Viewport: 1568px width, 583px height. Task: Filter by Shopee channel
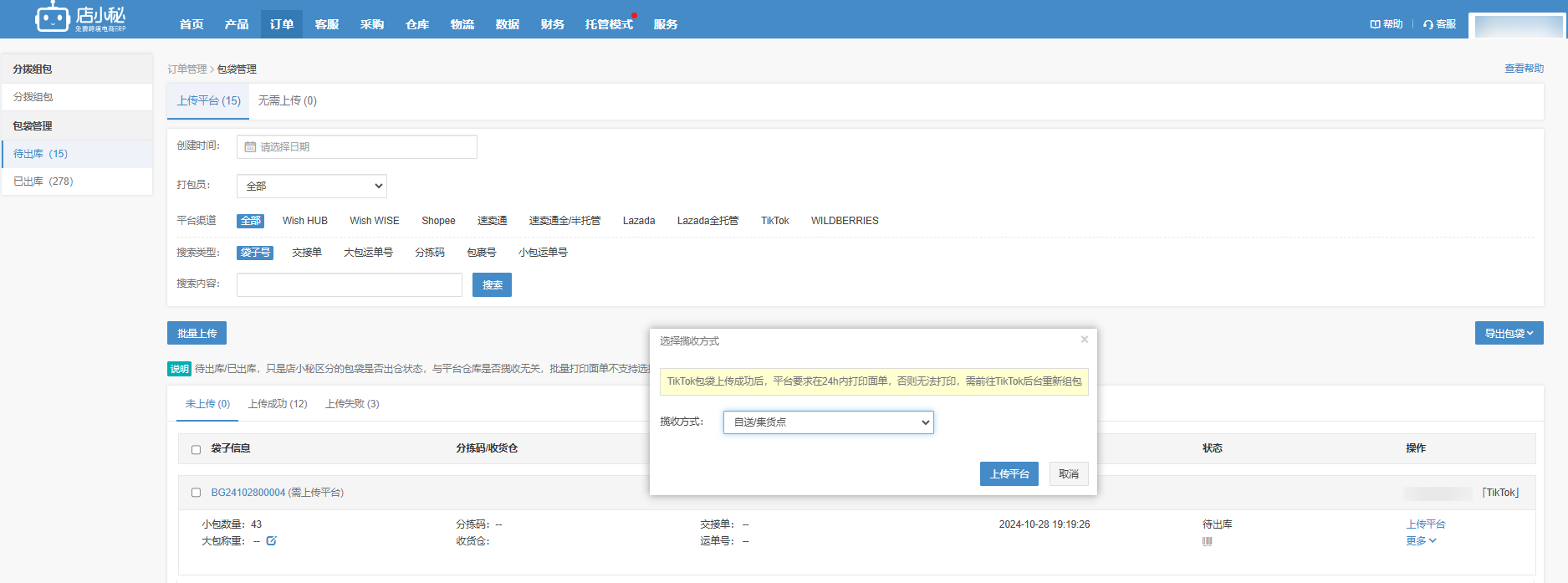click(438, 221)
